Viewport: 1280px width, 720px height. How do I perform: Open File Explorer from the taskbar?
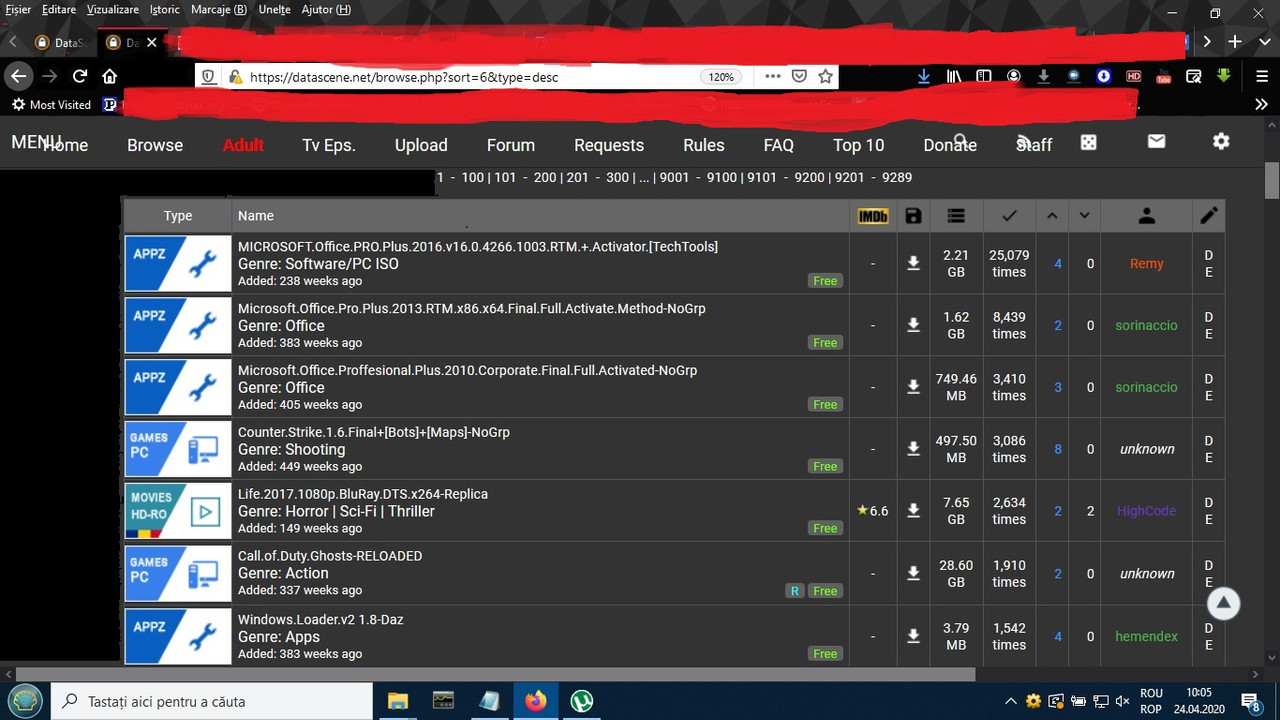click(398, 701)
